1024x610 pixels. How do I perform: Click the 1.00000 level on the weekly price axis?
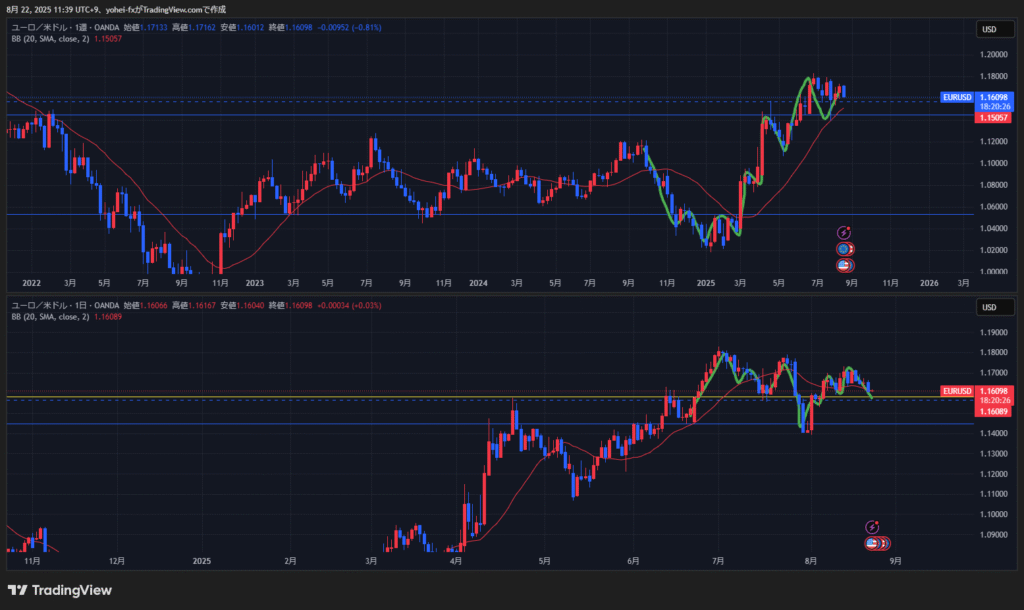coord(993,272)
